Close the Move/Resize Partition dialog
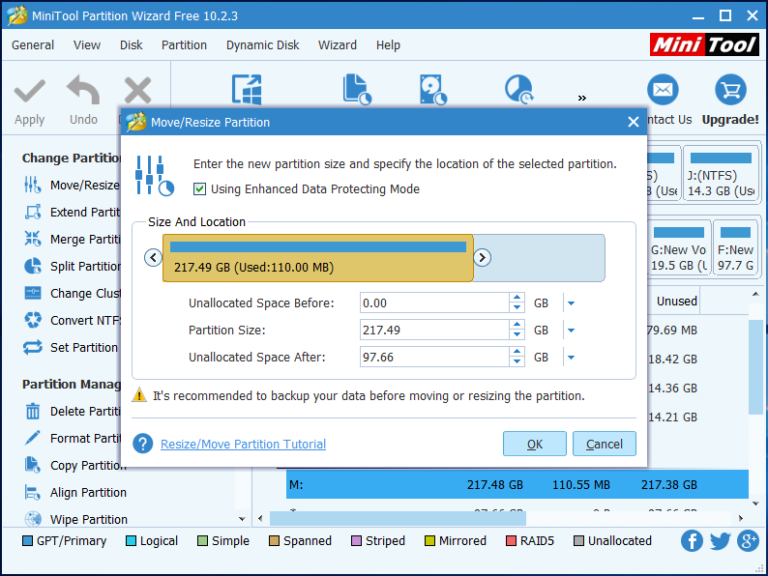 633,122
